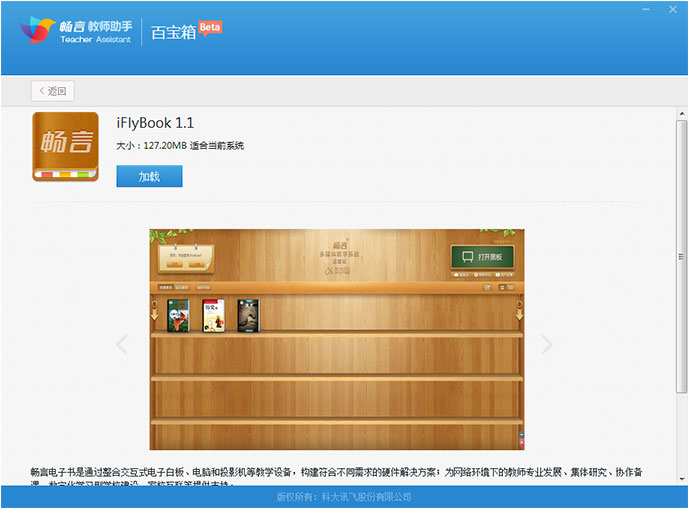Click the 版权所有 copyright footer text
Viewport: 689px width, 509px height.
pos(344,497)
